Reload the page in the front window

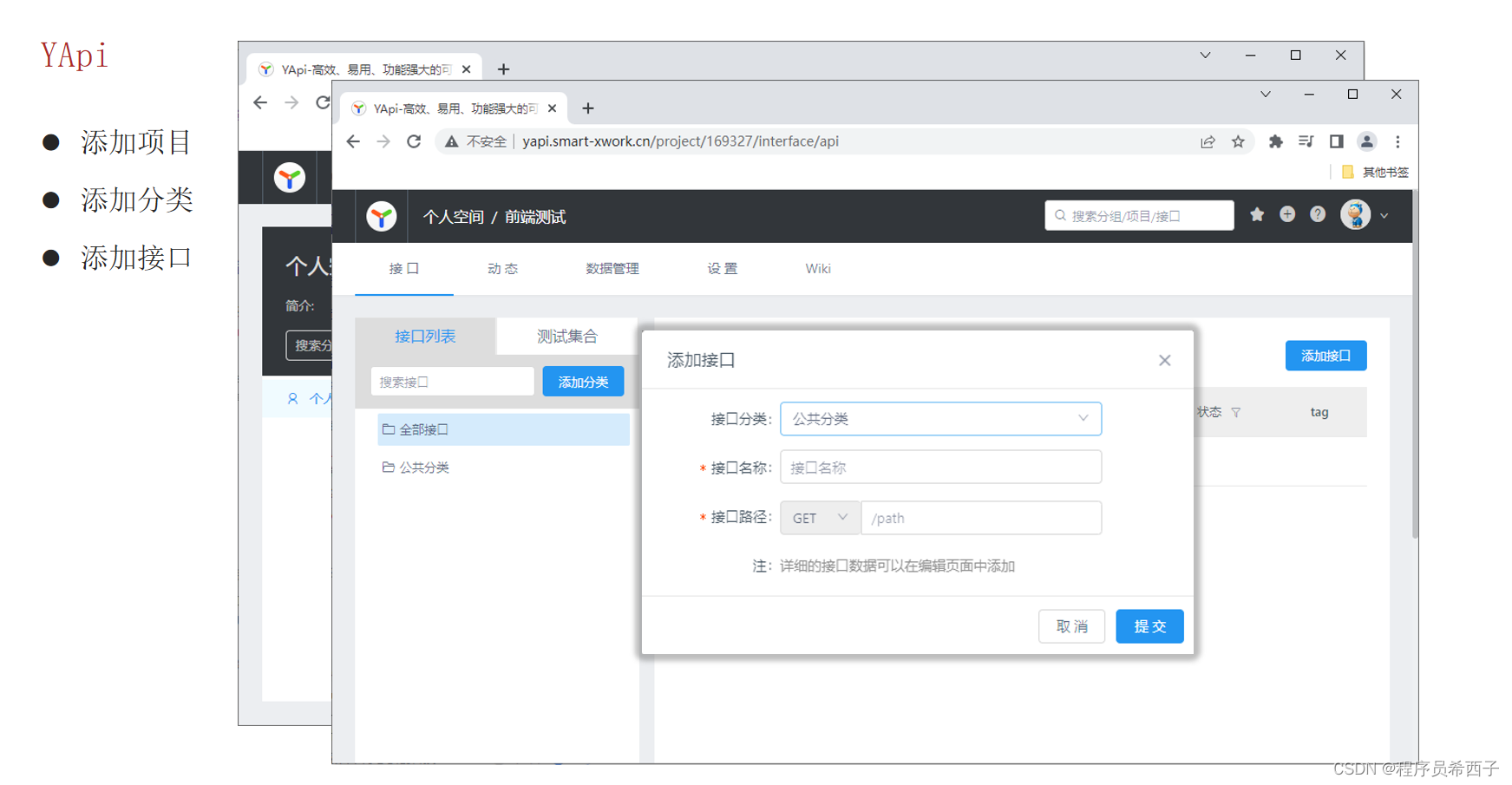tap(414, 141)
